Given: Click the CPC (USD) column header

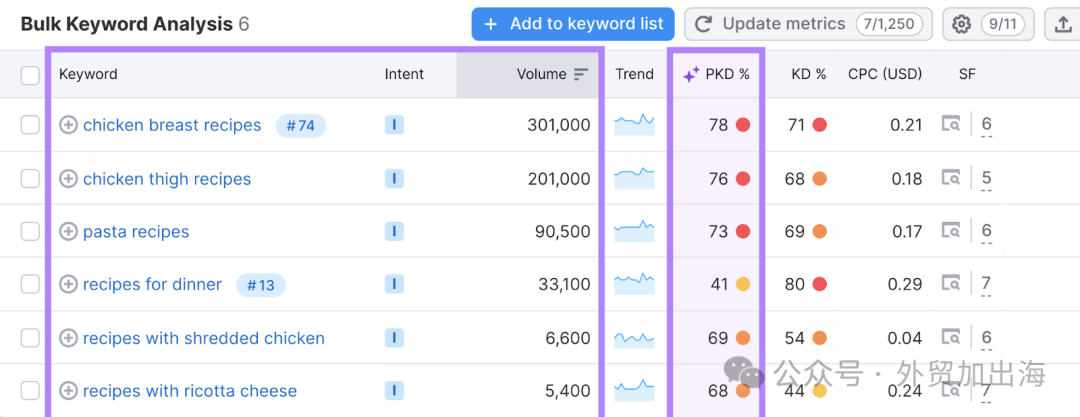Looking at the screenshot, I should 885,74.
